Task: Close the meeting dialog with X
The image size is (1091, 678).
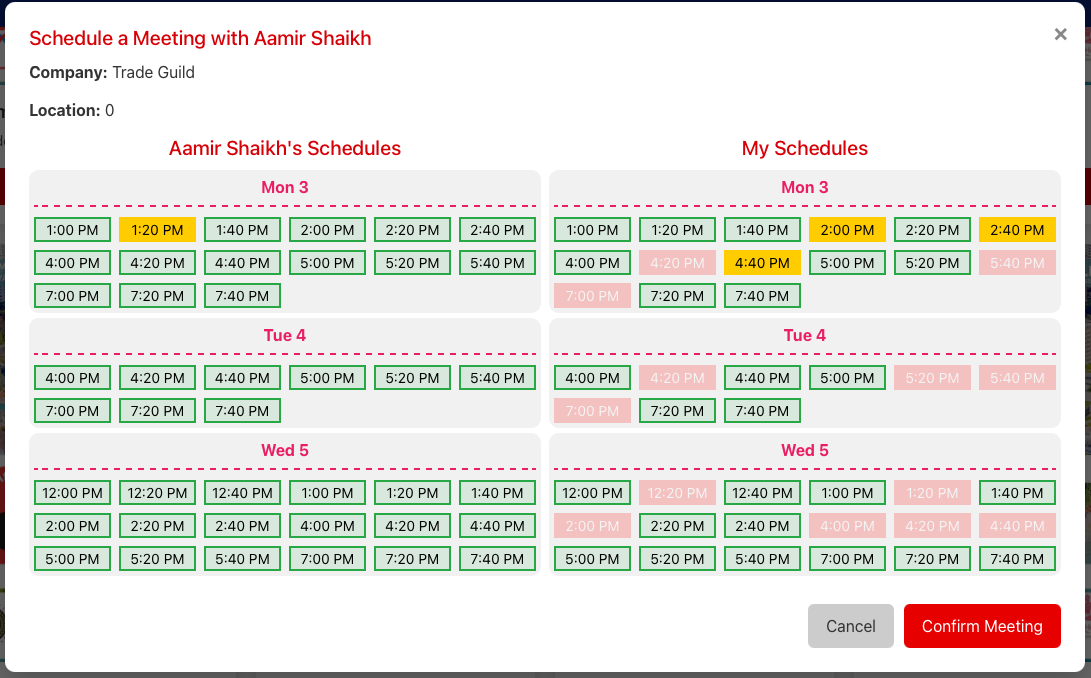Action: tap(1060, 34)
